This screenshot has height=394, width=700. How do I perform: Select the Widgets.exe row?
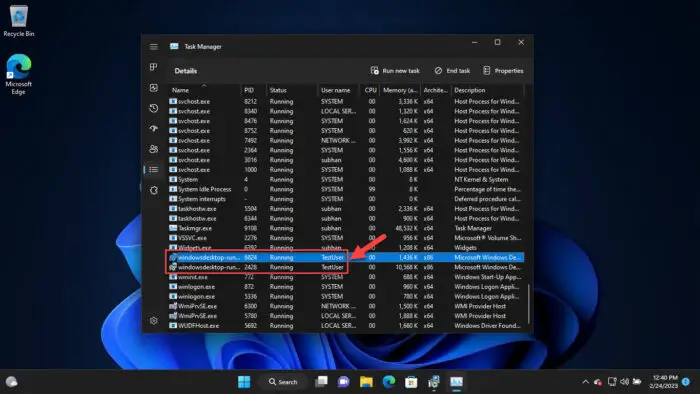tap(346, 248)
